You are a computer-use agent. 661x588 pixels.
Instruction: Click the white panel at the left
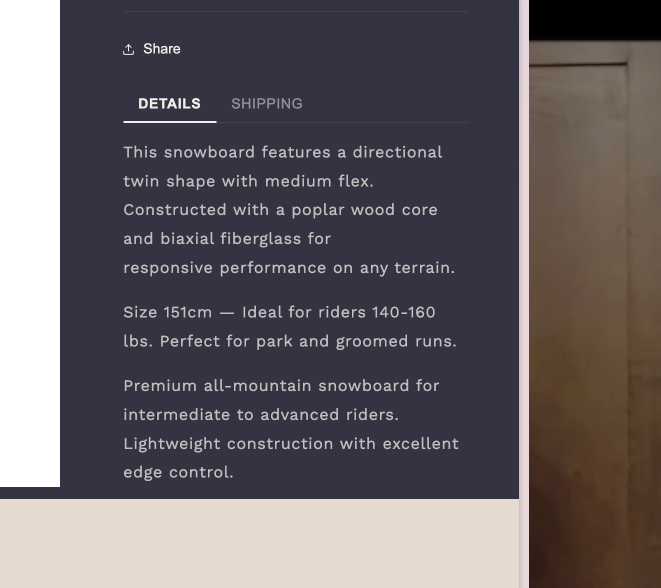(29, 240)
